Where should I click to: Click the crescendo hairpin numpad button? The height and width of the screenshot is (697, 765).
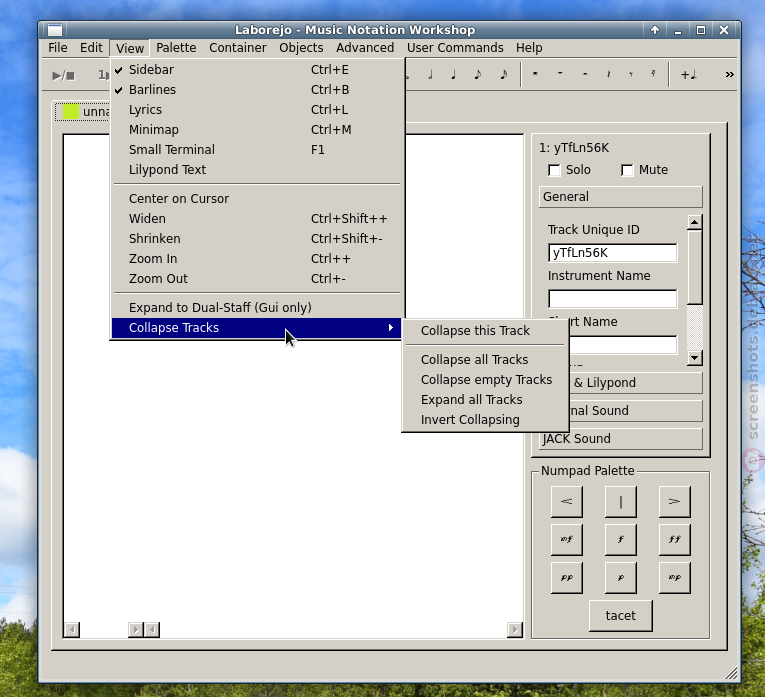[x=566, y=501]
